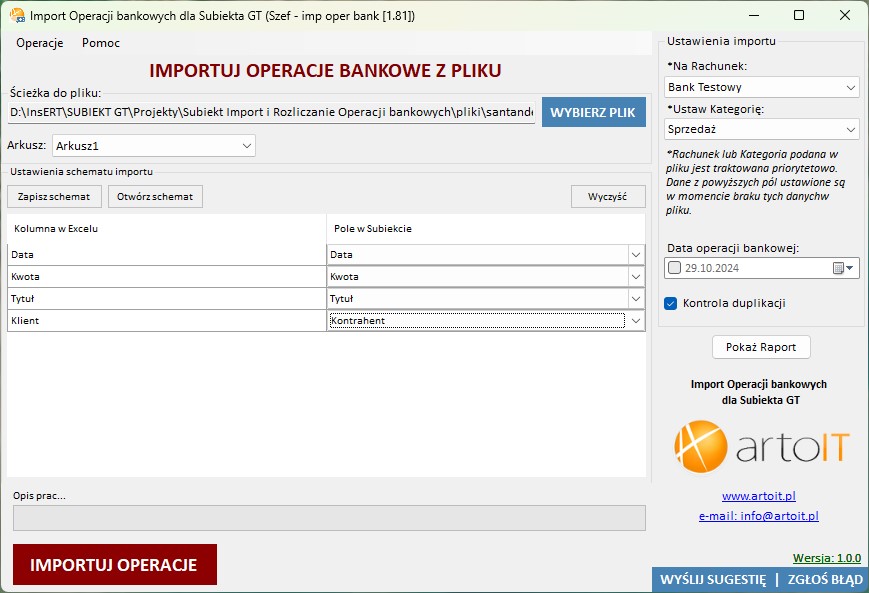This screenshot has height=593, width=869.
Task: Visit the www.artoit.pl link
Action: (x=758, y=496)
